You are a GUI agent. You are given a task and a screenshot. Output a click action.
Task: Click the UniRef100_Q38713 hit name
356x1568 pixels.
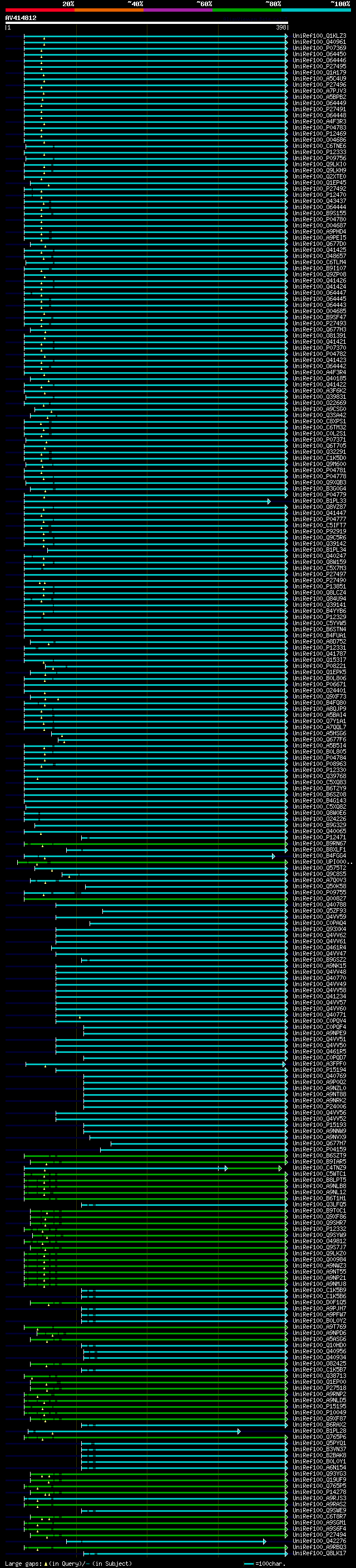[x=319, y=1376]
